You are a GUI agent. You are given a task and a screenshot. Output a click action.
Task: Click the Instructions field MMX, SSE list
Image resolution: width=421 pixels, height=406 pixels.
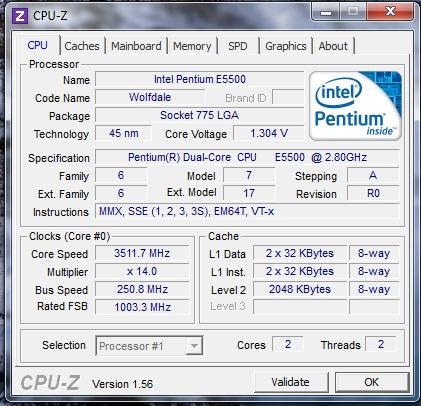(247, 211)
